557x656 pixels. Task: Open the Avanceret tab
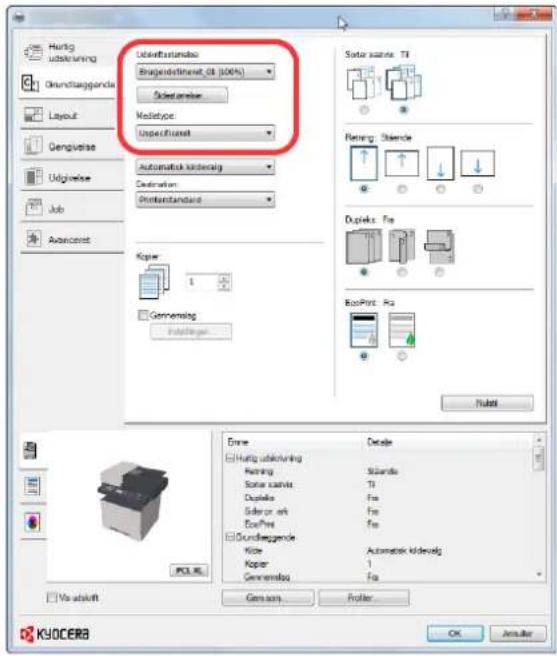pos(72,240)
